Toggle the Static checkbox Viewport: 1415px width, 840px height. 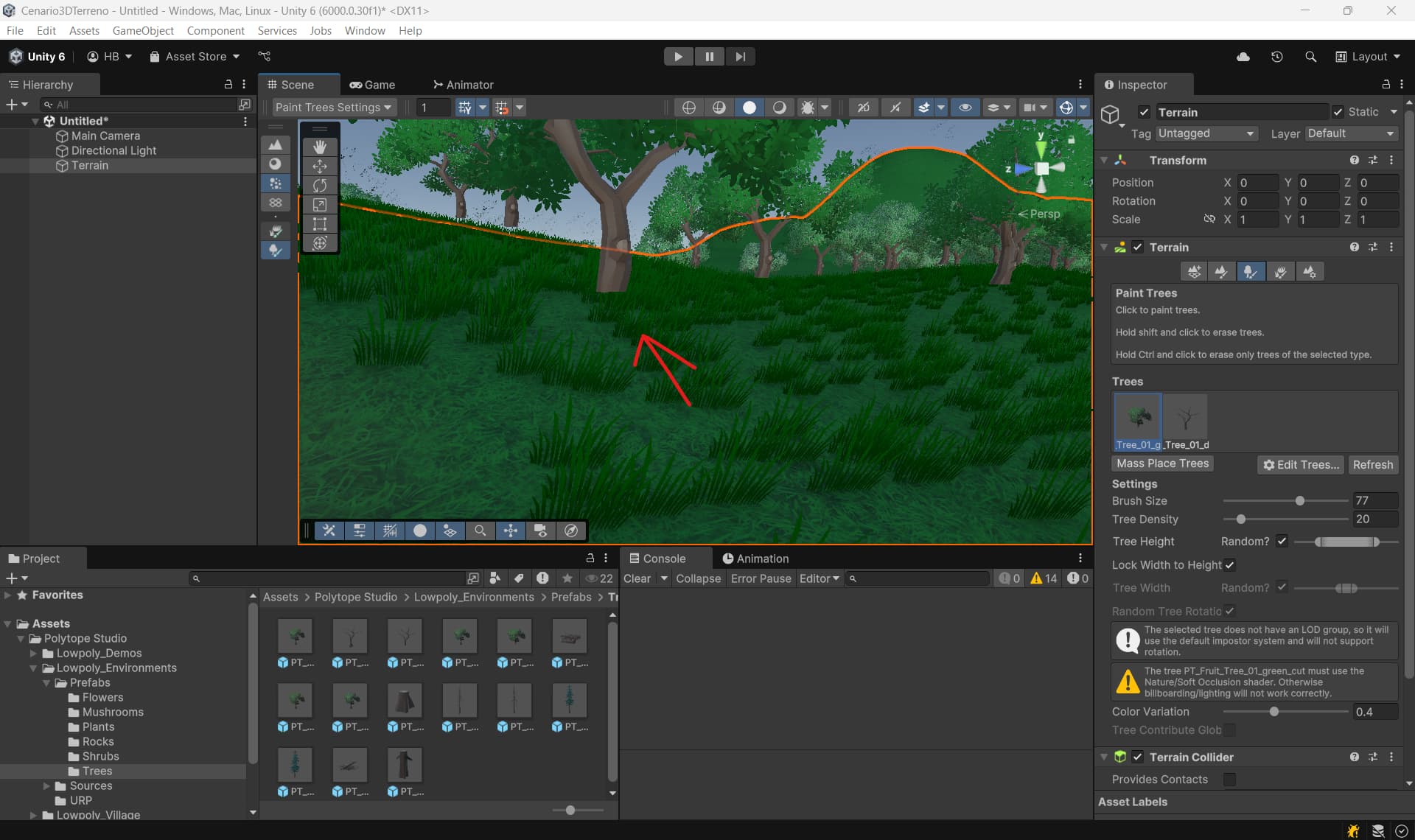pos(1338,112)
